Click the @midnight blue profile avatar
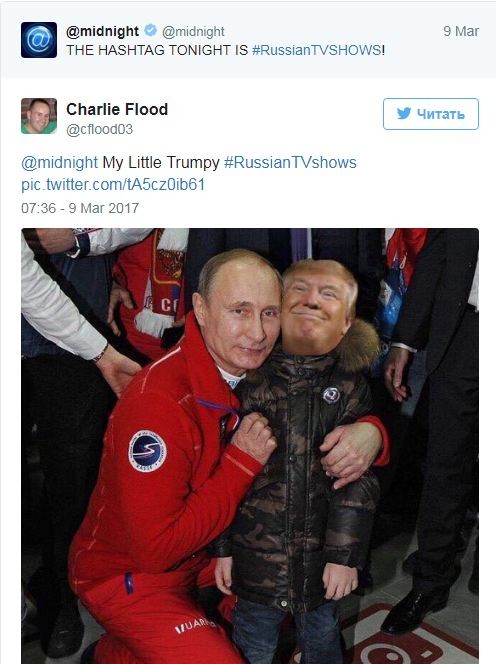496x664 pixels. point(39,40)
